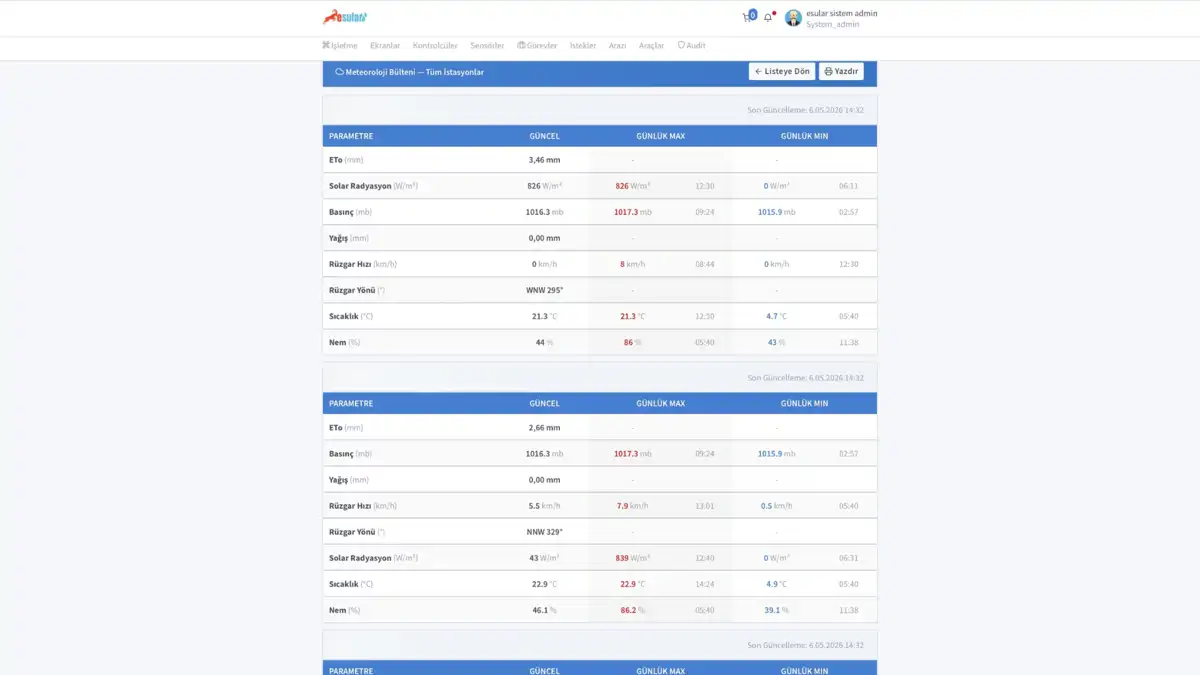The image size is (1200, 675).
Task: Open the shopping cart icon
Action: pos(746,17)
